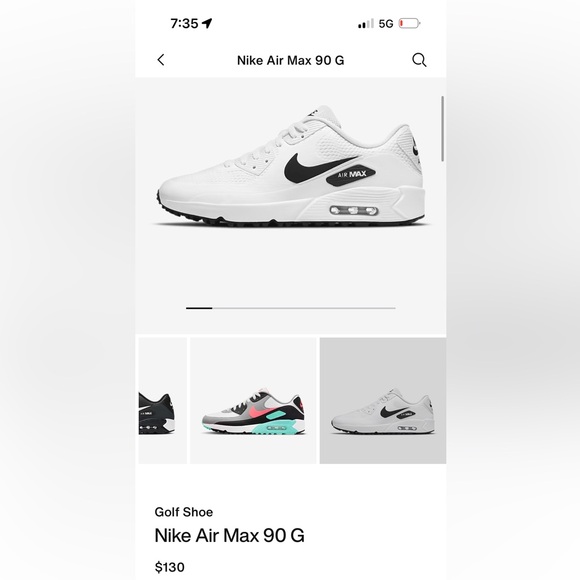This screenshot has width=580, height=580.
Task: Open search with magnifying glass icon
Action: 419,60
